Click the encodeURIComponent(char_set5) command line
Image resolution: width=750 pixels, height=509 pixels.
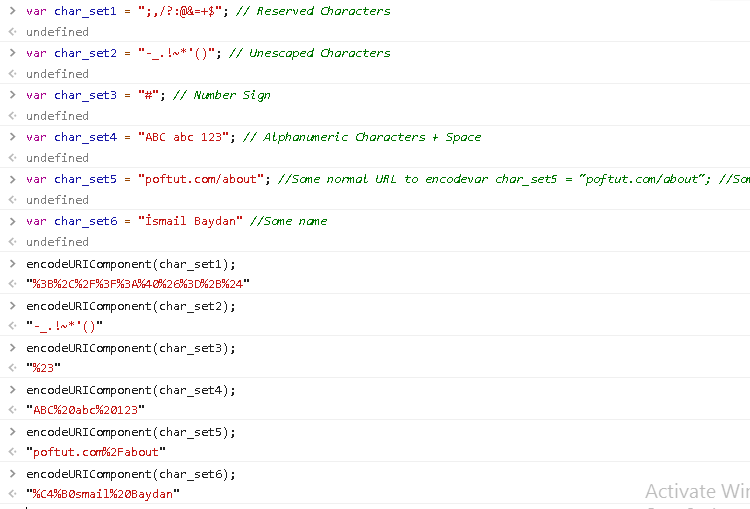pos(131,432)
